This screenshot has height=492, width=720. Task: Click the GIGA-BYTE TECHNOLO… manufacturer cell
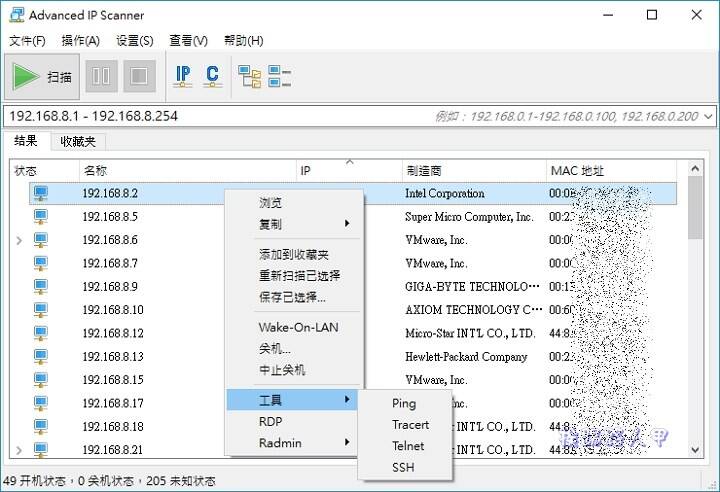pyautogui.click(x=472, y=287)
